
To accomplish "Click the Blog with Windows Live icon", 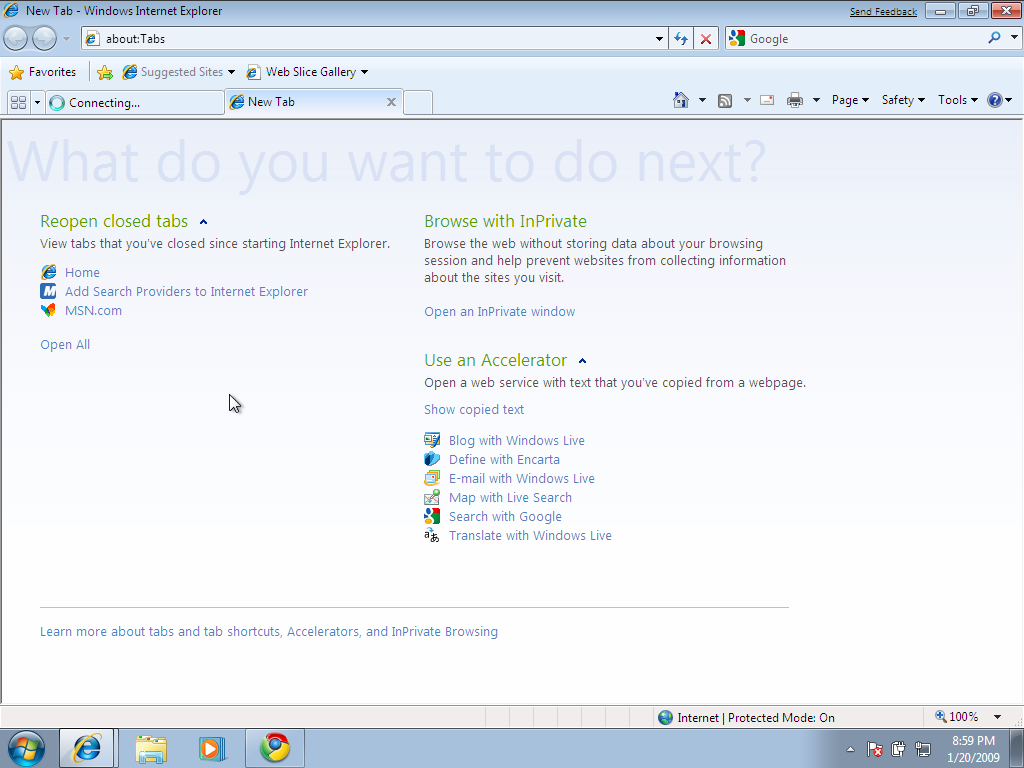I will [x=432, y=440].
